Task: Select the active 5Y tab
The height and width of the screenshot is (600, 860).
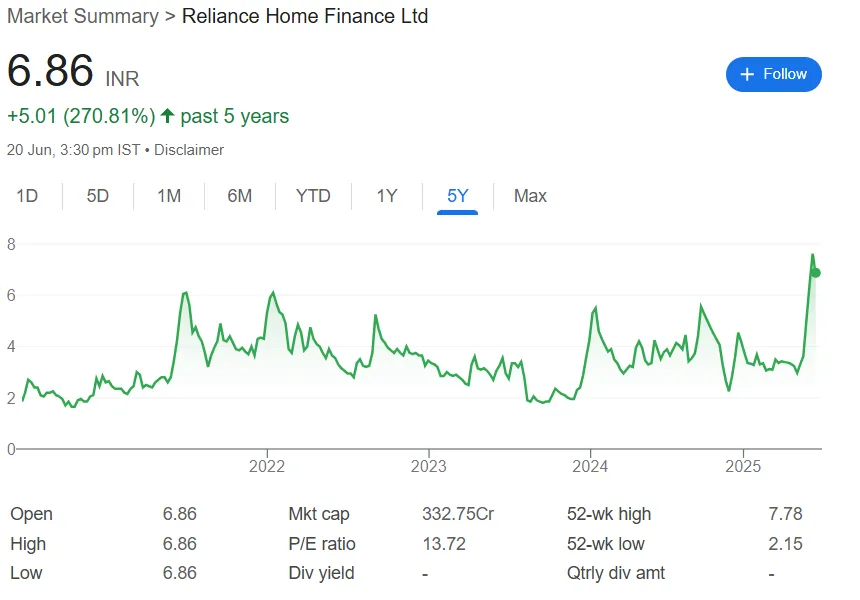Action: click(457, 196)
